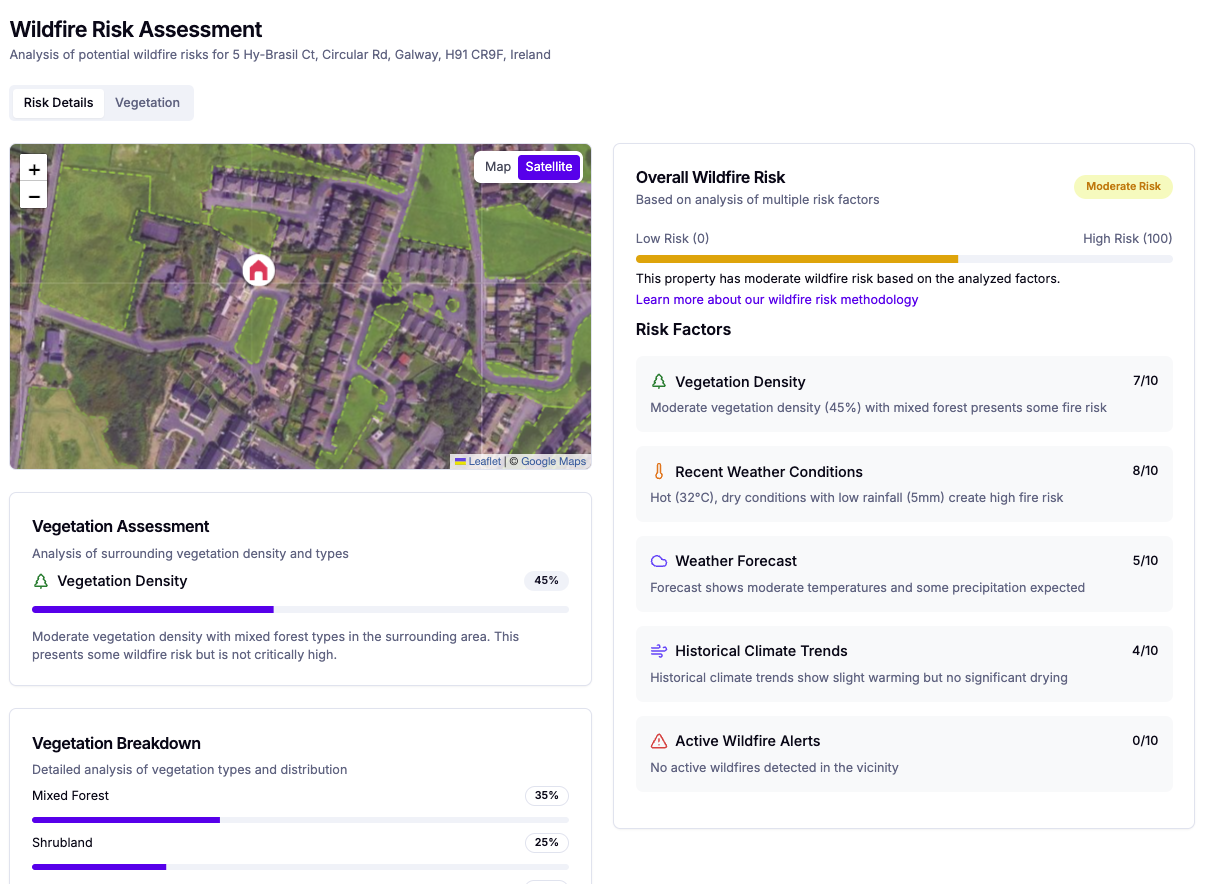
Task: Select the Risk Details tab
Action: (58, 103)
